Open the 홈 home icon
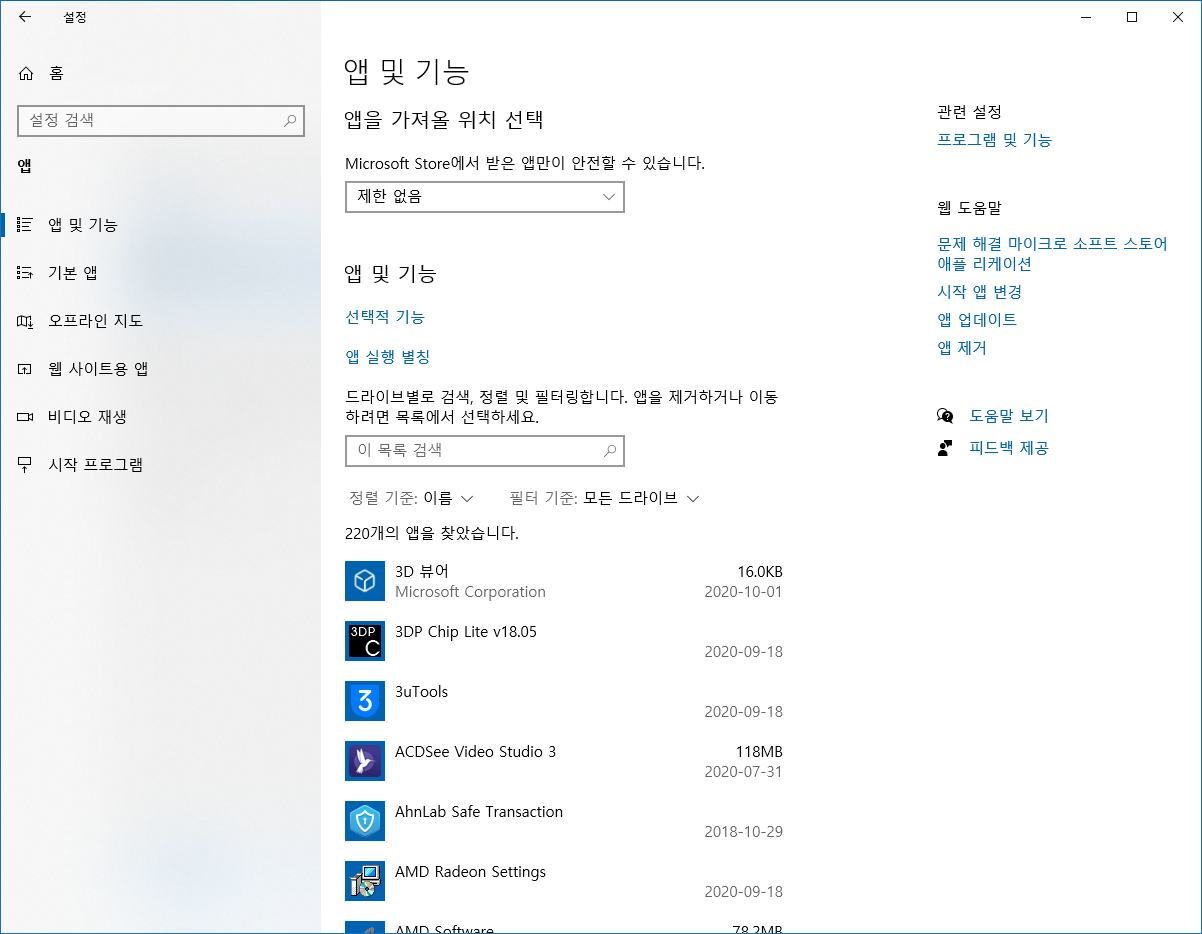The image size is (1202, 934). point(26,73)
